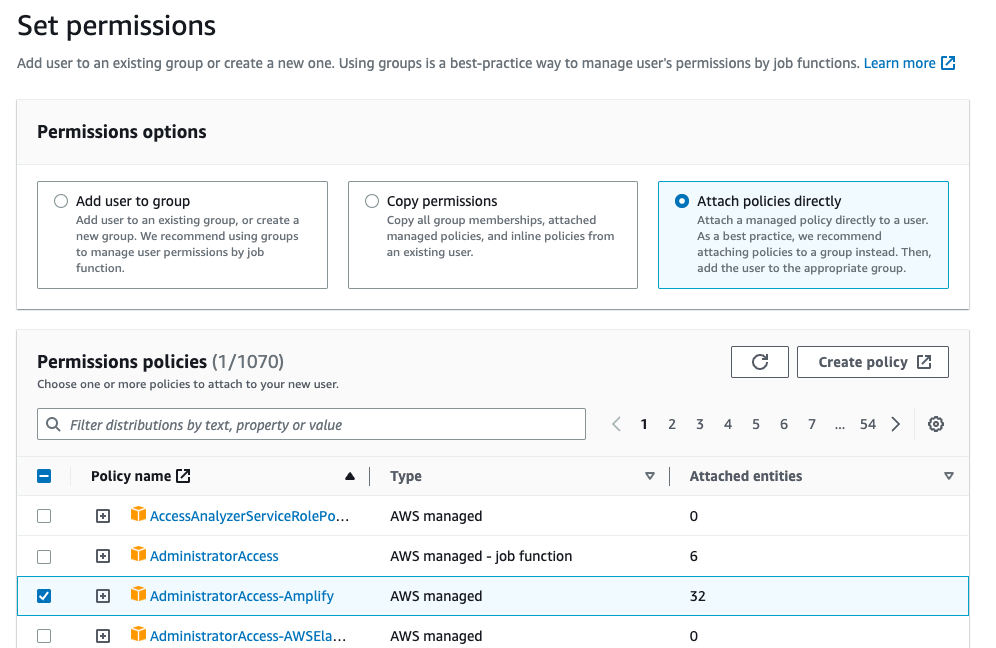The width and height of the screenshot is (996, 648).
Task: Check the AdministratorAccess policy checkbox
Action: (x=44, y=557)
